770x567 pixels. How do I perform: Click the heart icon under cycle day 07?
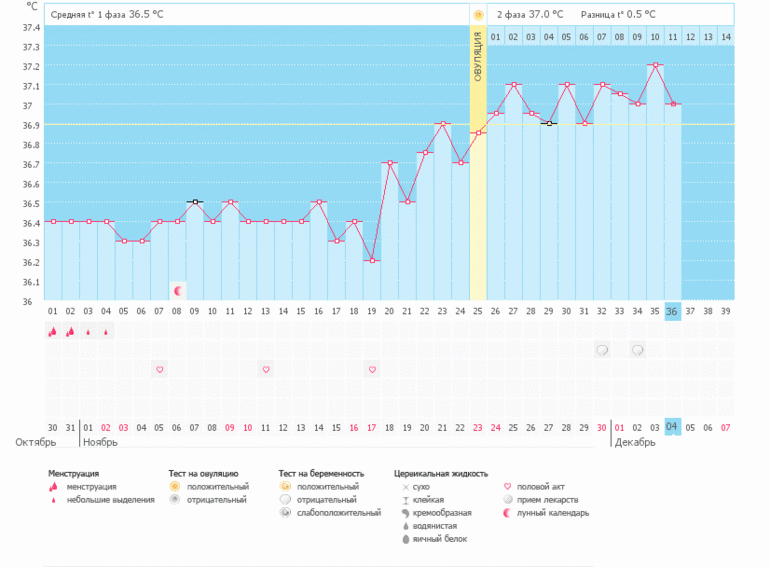pyautogui.click(x=159, y=369)
